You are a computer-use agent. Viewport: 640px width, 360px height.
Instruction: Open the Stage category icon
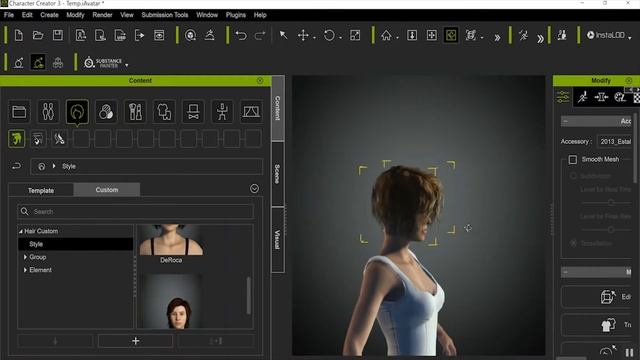click(x=251, y=111)
